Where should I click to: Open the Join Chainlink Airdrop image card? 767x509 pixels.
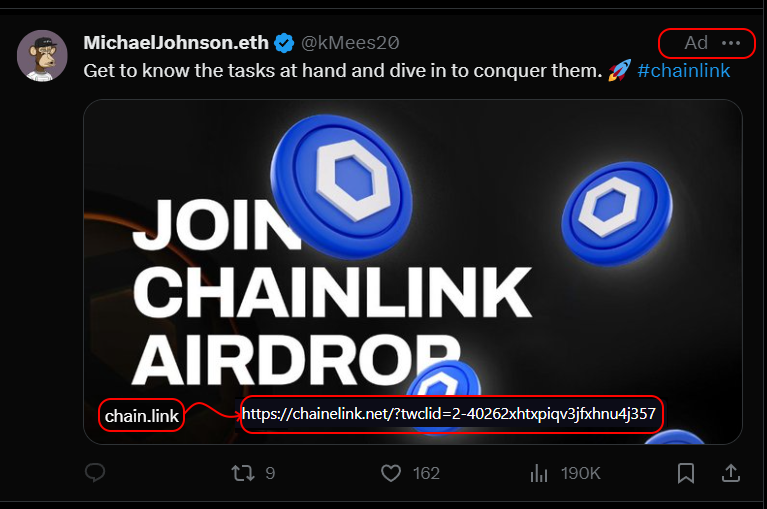[x=413, y=272]
